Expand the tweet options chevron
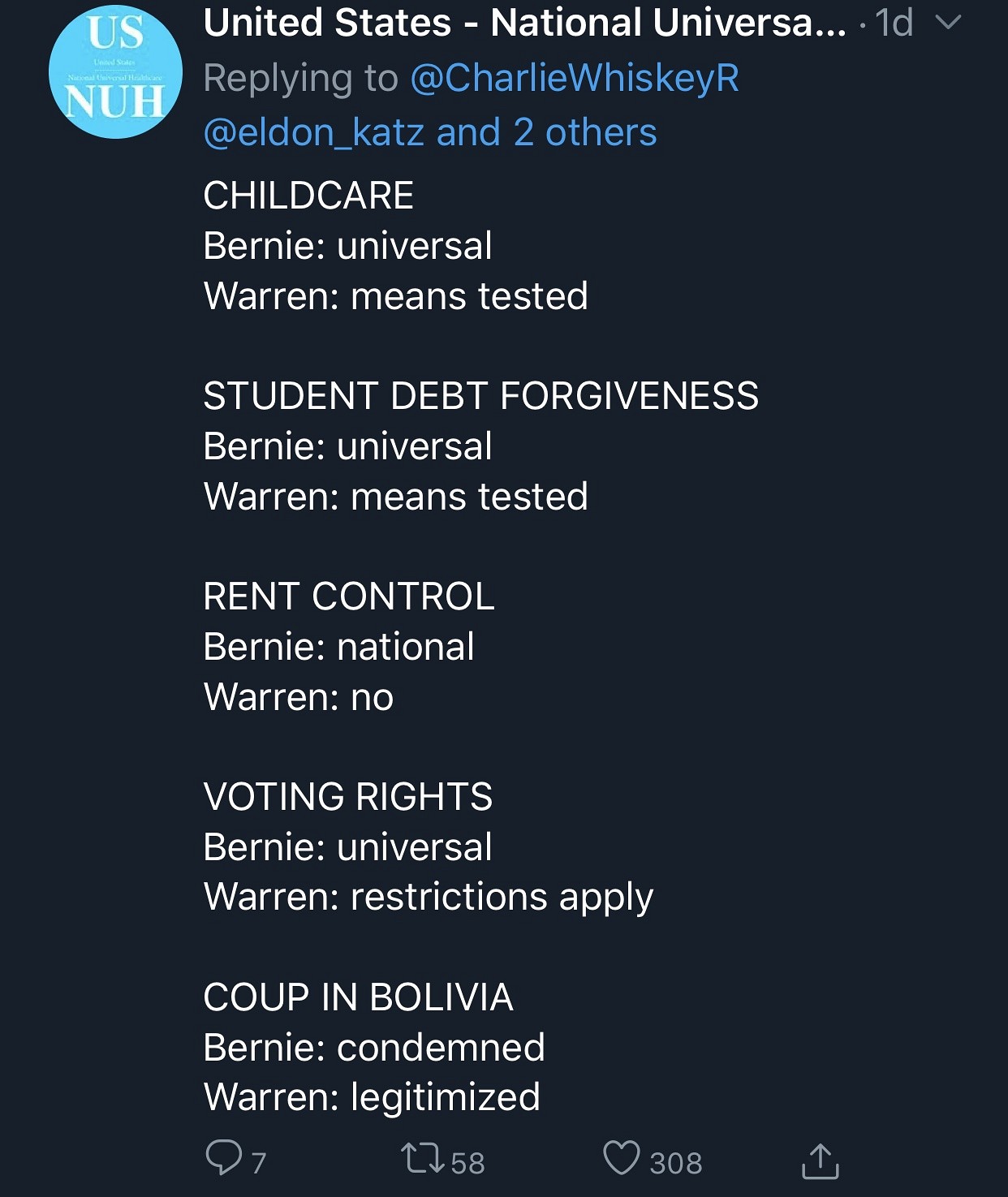1008x1197 pixels. (948, 23)
